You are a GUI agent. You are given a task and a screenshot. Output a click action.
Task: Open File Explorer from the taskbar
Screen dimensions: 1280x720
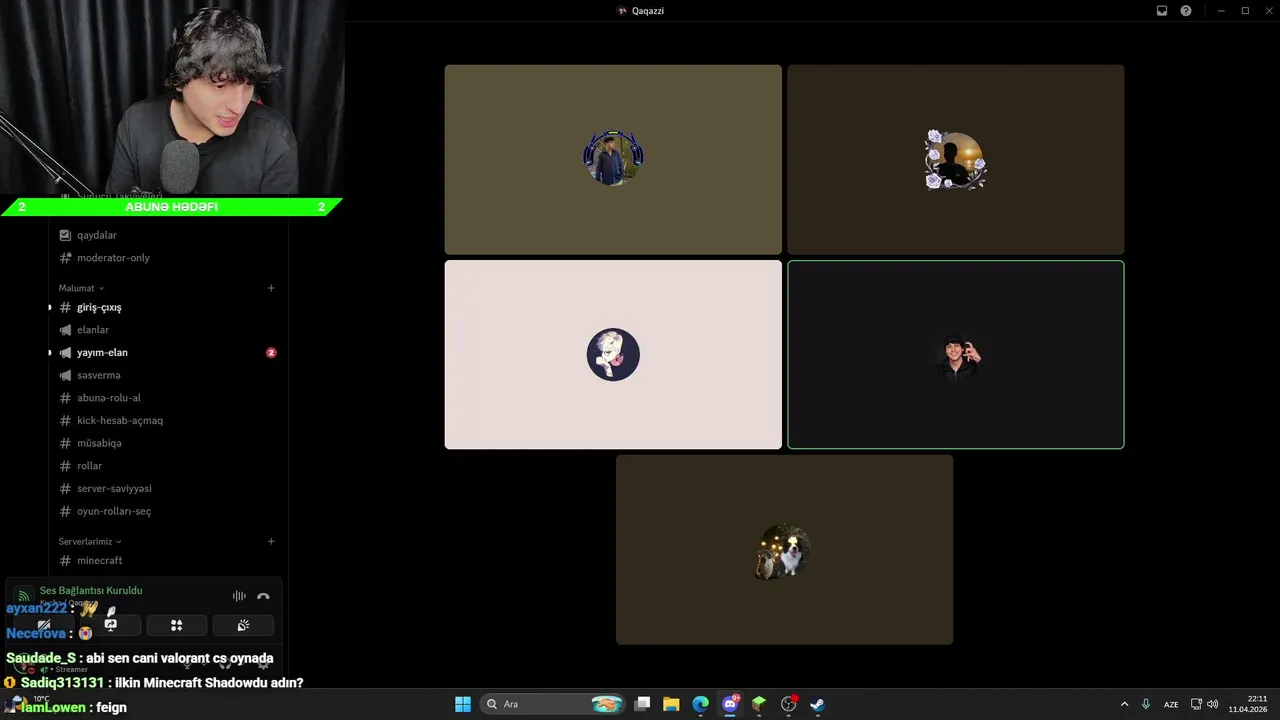coord(671,704)
